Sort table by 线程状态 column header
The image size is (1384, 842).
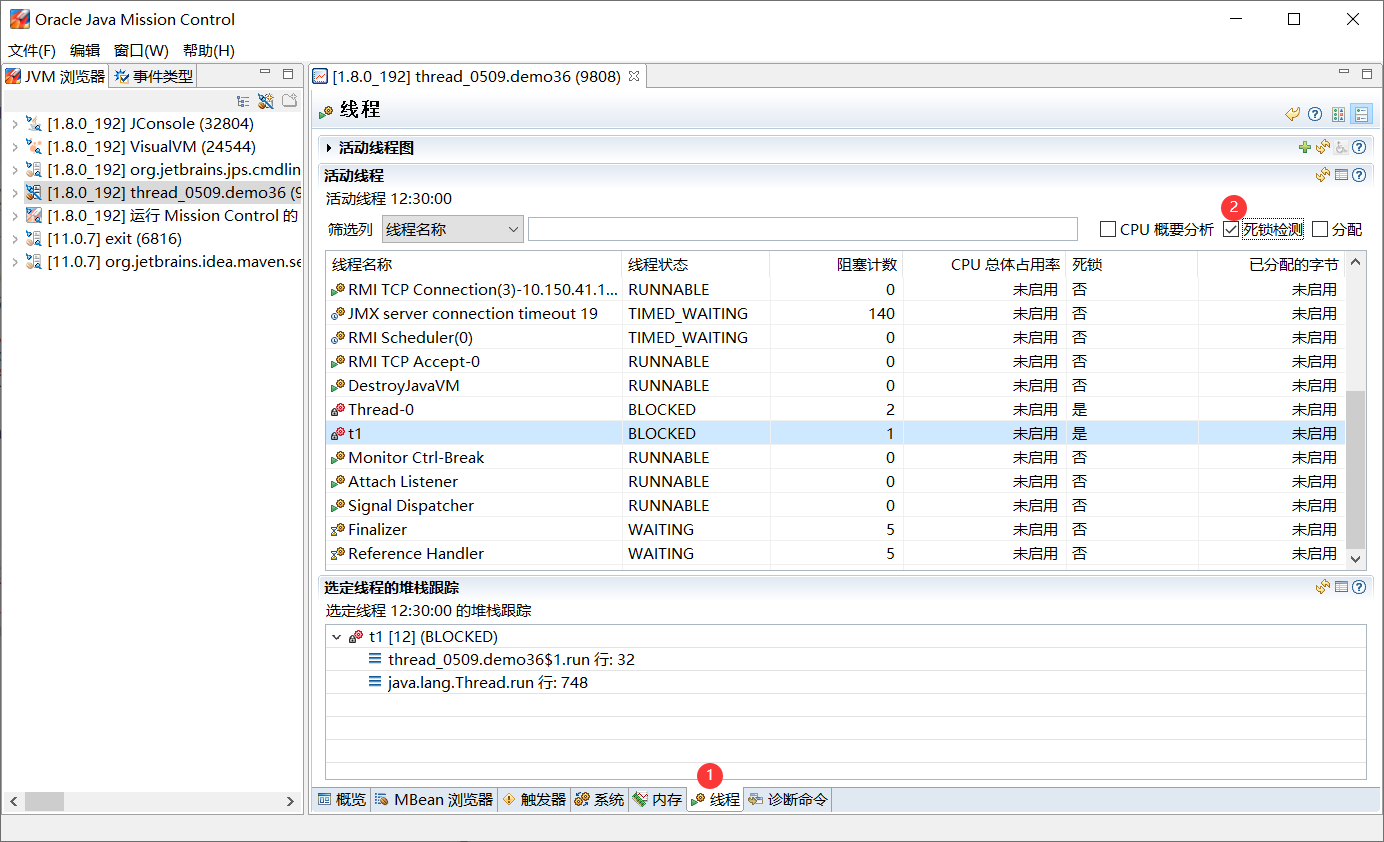[x=696, y=264]
